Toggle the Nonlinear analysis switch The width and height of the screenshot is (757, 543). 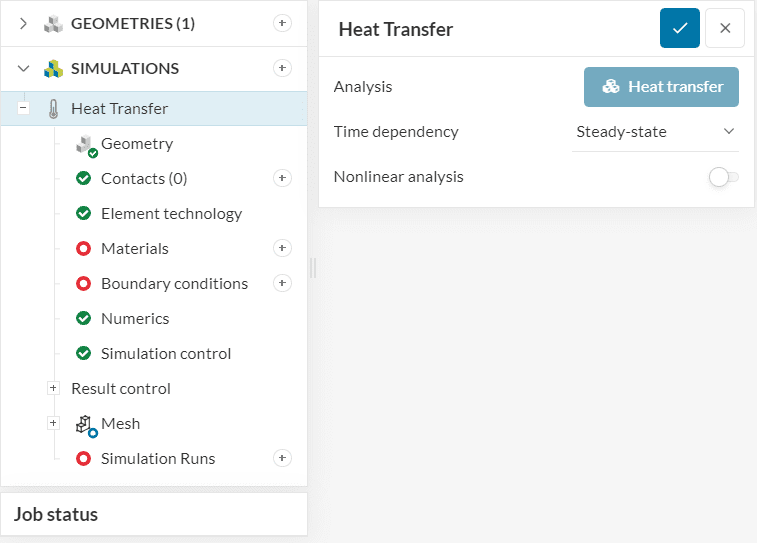(723, 177)
